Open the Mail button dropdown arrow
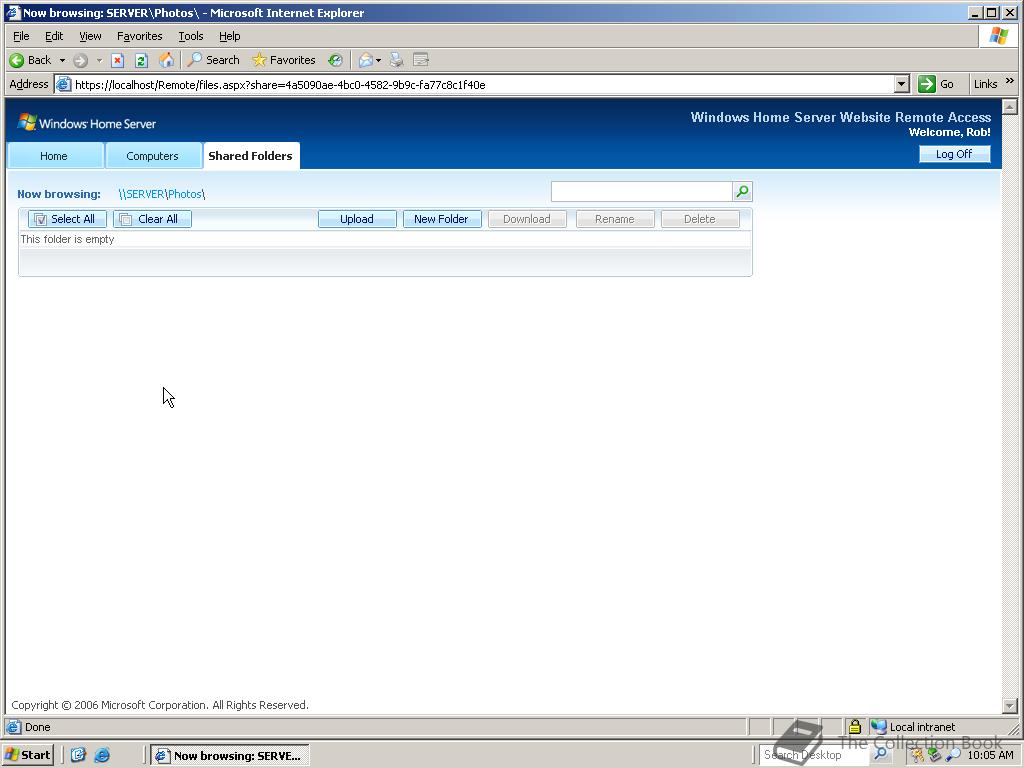Image resolution: width=1024 pixels, height=768 pixels. pyautogui.click(x=378, y=61)
